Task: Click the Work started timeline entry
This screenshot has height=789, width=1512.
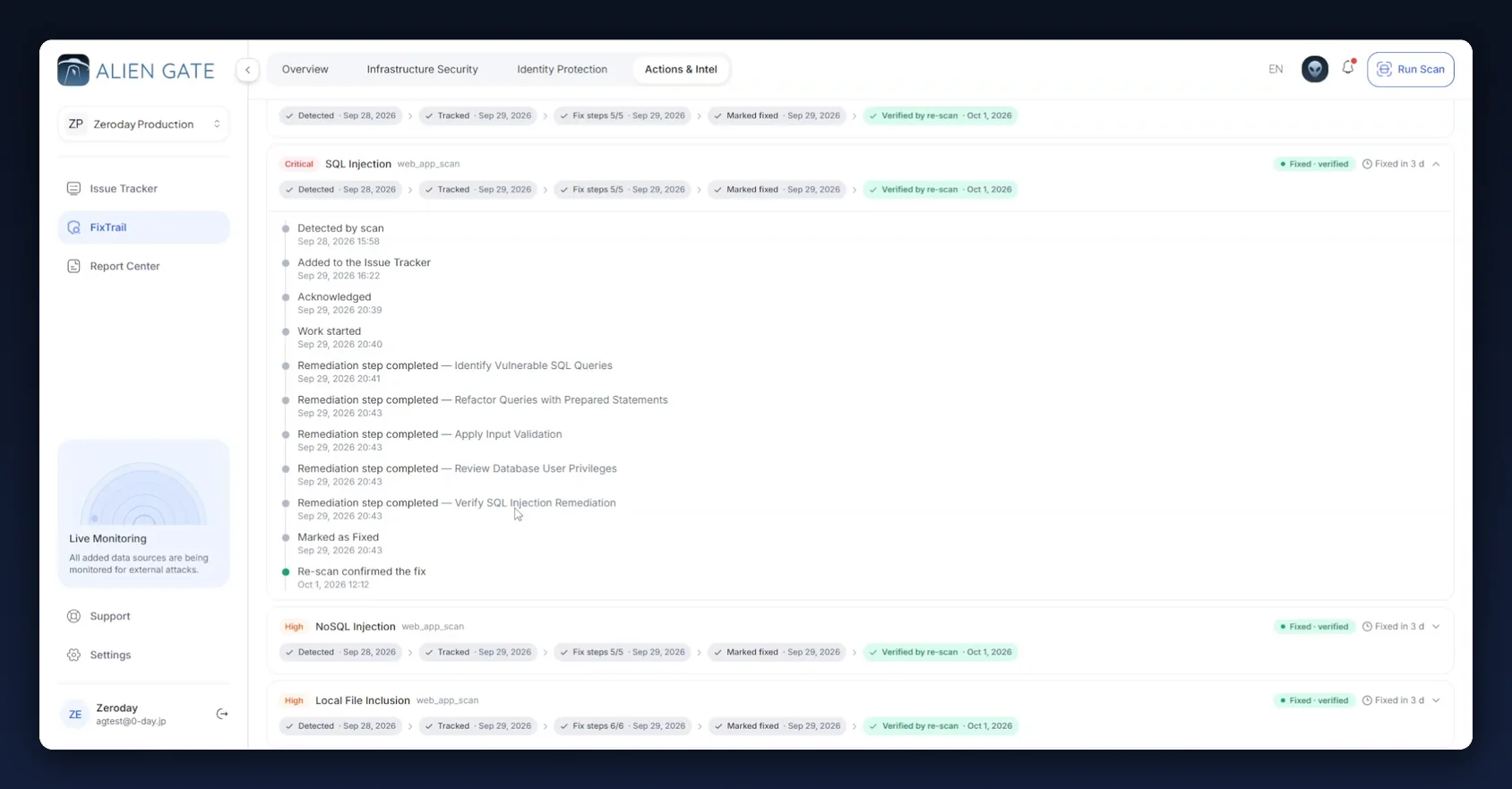Action: (x=339, y=338)
